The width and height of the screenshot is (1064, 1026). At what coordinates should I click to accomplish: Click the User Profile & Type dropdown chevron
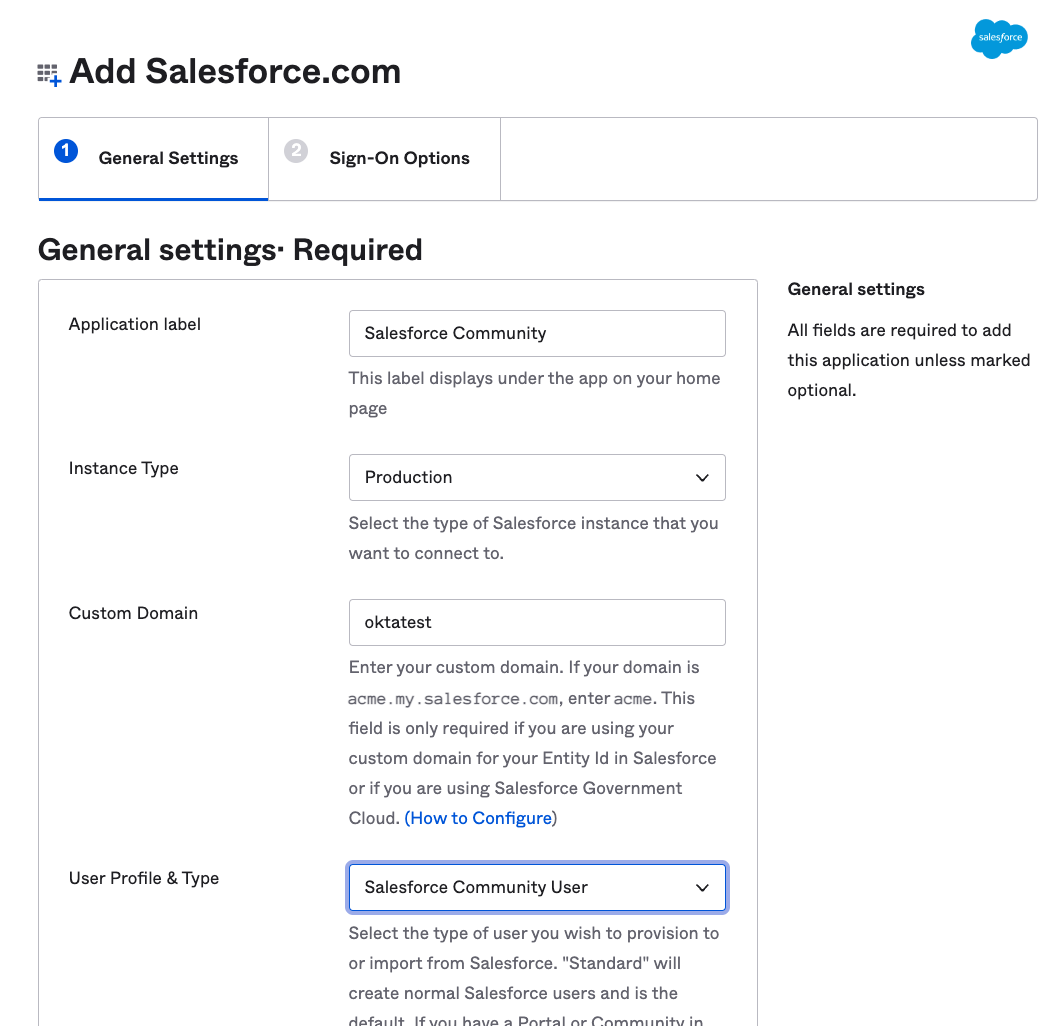click(x=703, y=887)
